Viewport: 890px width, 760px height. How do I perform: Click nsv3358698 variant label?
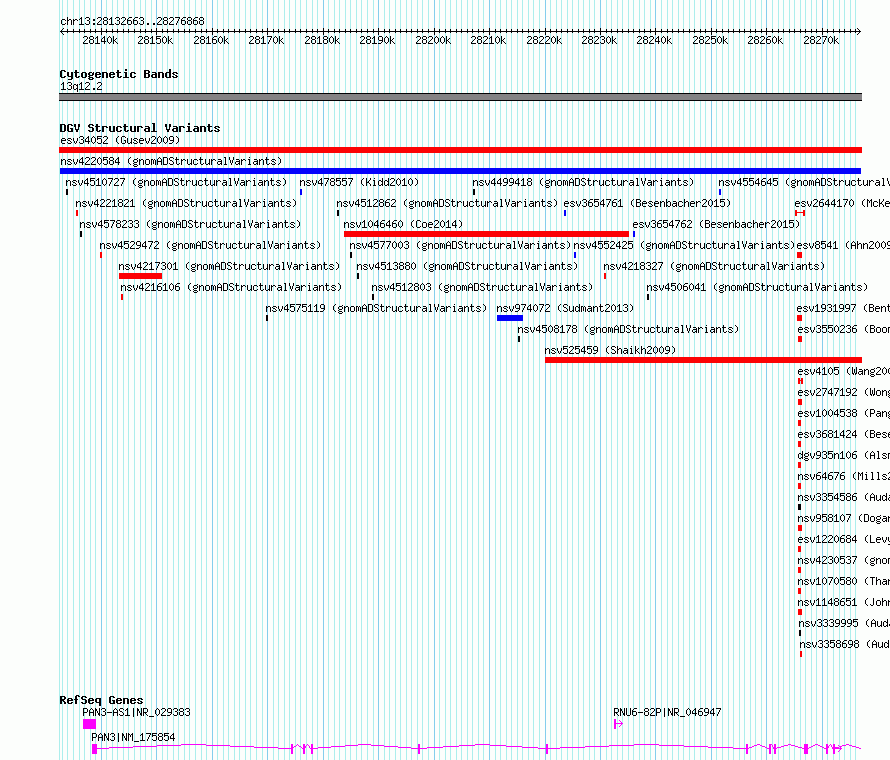[845, 644]
